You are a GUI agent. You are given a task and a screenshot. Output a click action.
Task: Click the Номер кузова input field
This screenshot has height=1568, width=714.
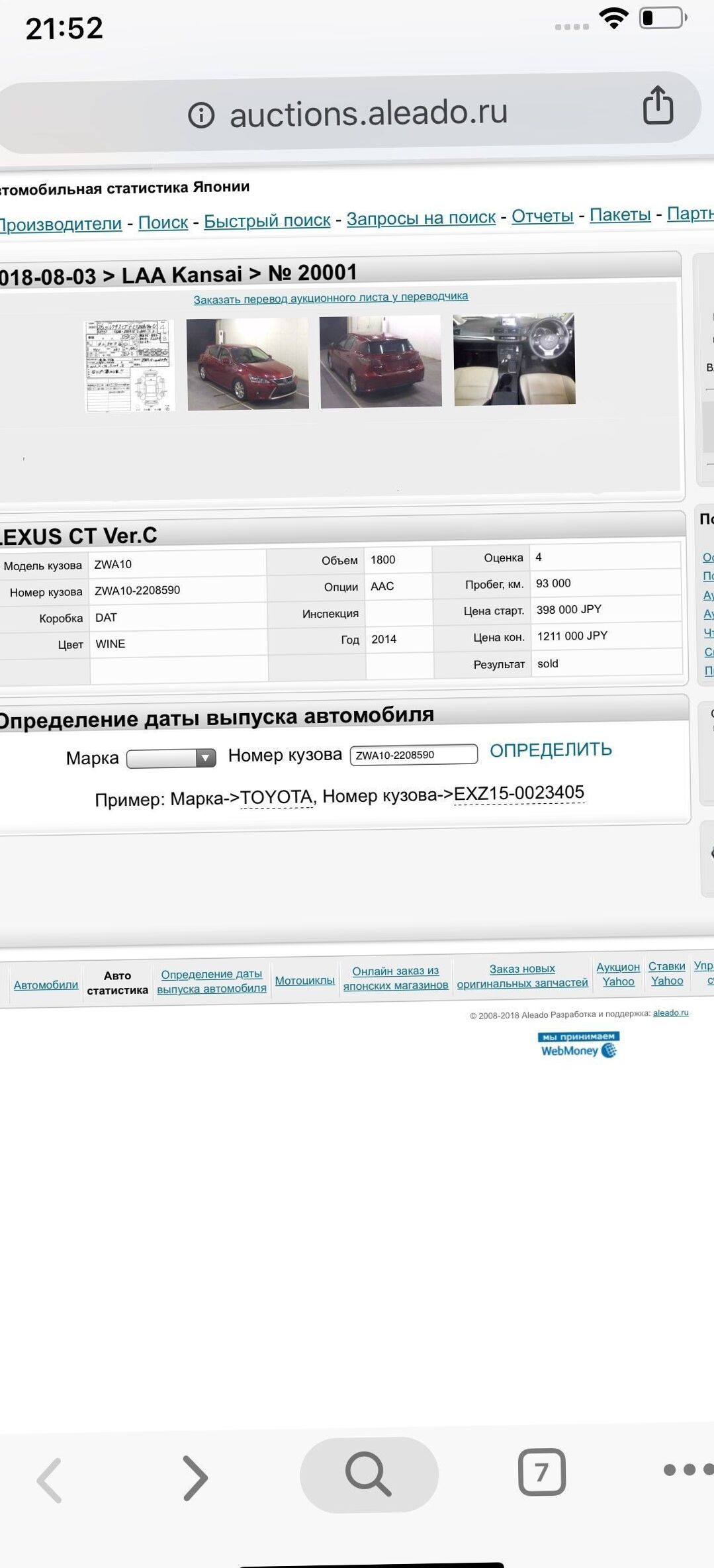coord(414,755)
